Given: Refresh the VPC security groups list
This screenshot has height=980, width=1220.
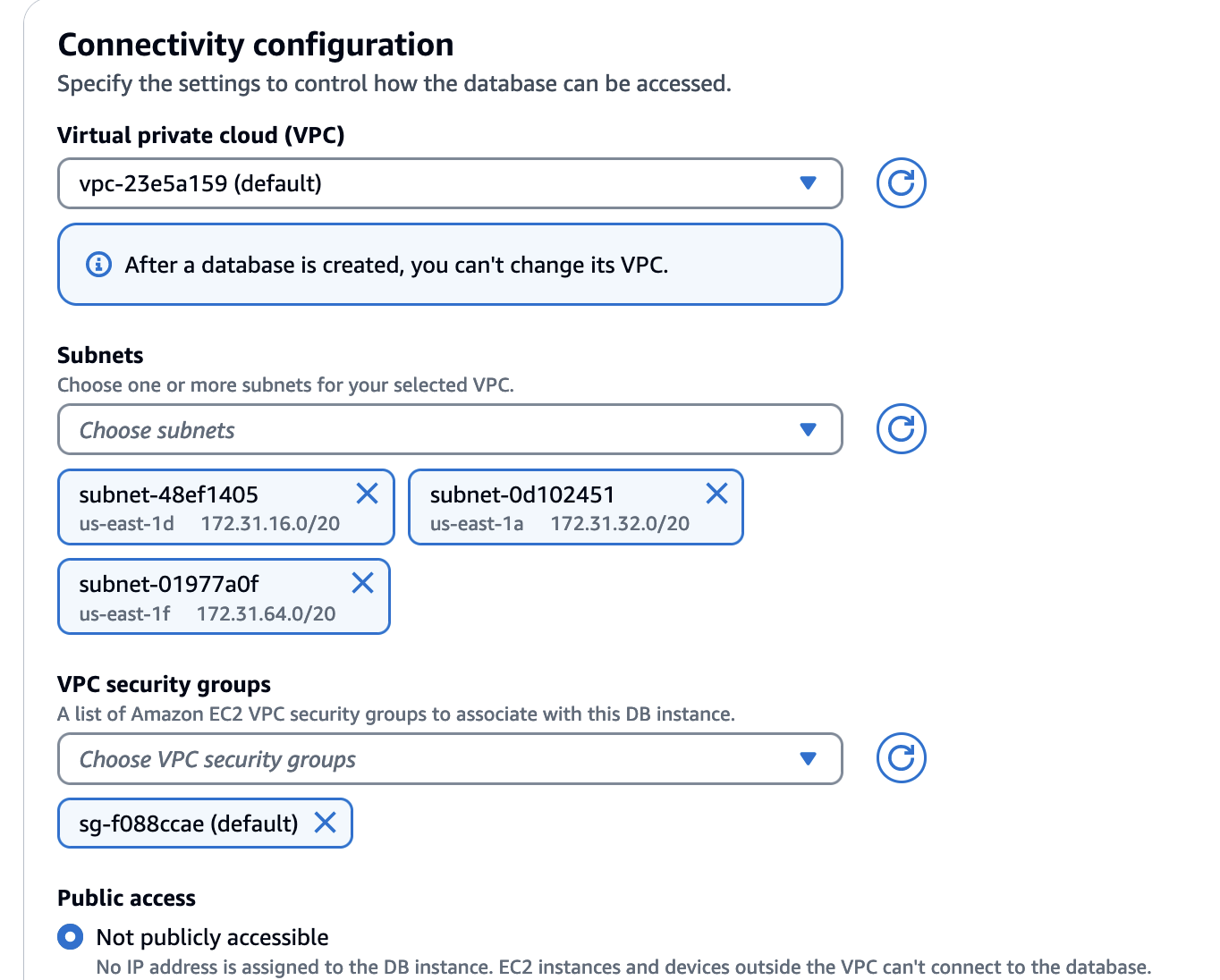Looking at the screenshot, I should pyautogui.click(x=901, y=758).
